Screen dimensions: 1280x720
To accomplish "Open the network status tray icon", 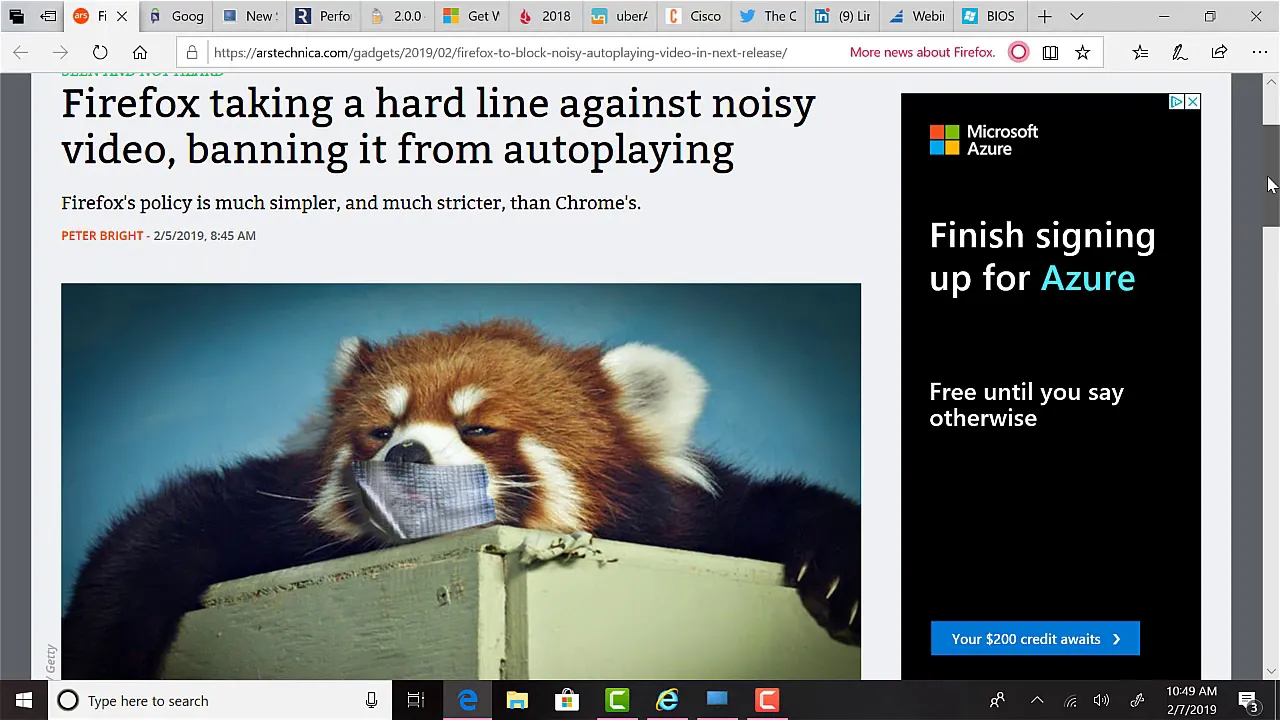I will (x=1070, y=700).
